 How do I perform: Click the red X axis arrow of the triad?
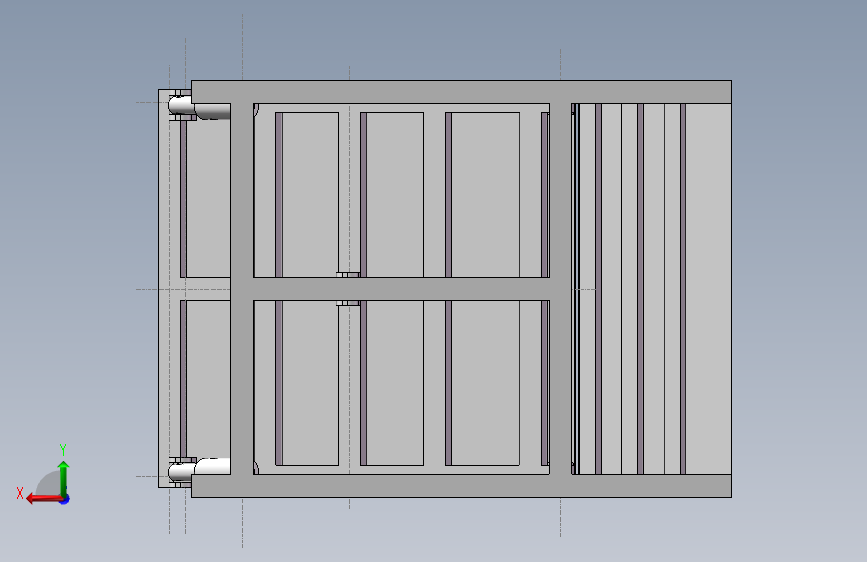coord(43,499)
